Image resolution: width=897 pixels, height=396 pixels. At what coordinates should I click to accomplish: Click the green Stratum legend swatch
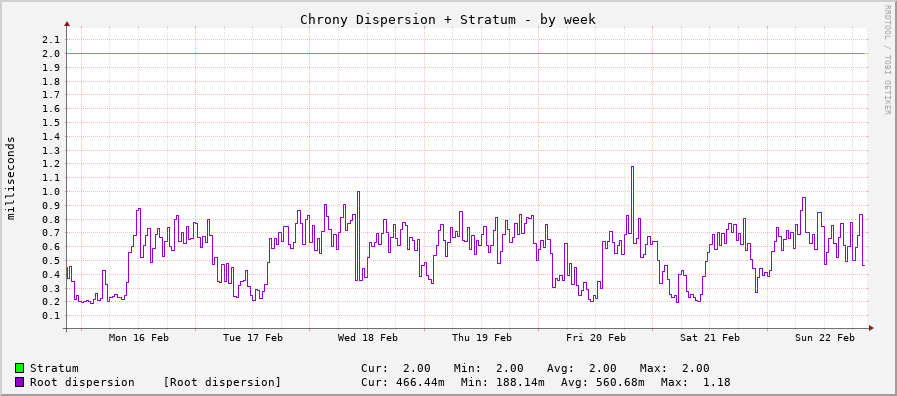pyautogui.click(x=19, y=368)
